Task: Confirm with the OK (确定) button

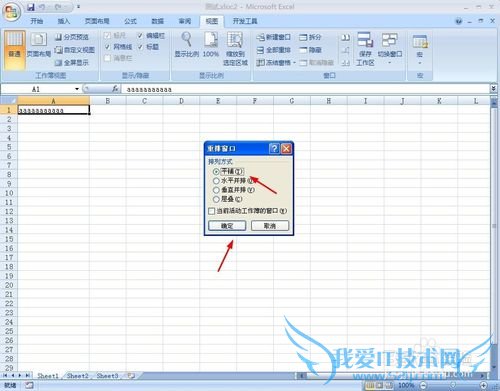Action: (x=227, y=226)
